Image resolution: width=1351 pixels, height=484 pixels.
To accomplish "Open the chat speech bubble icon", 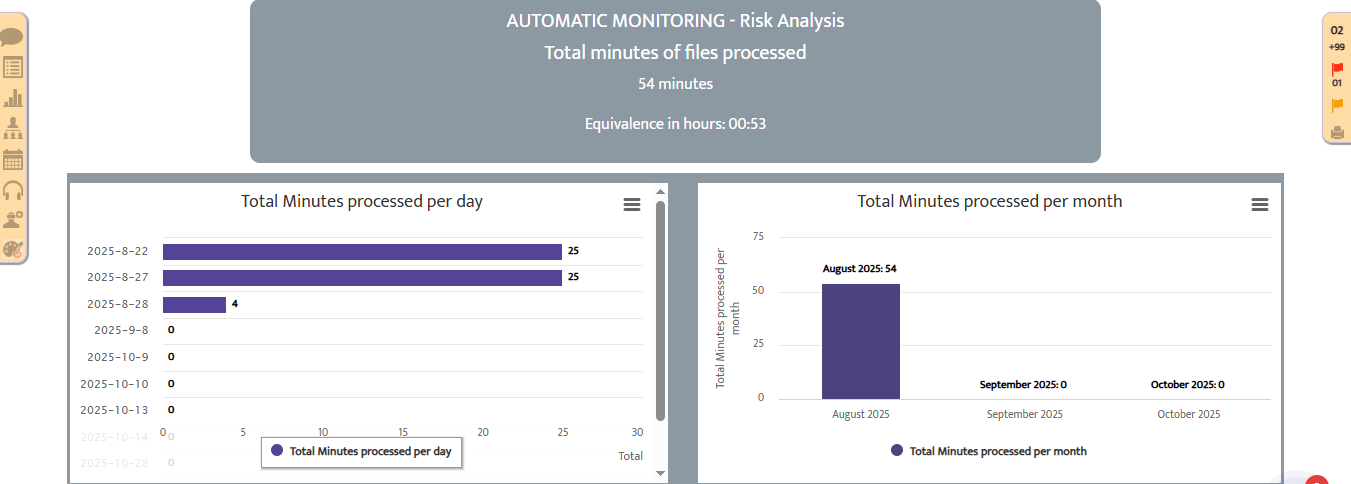I will coord(13,38).
